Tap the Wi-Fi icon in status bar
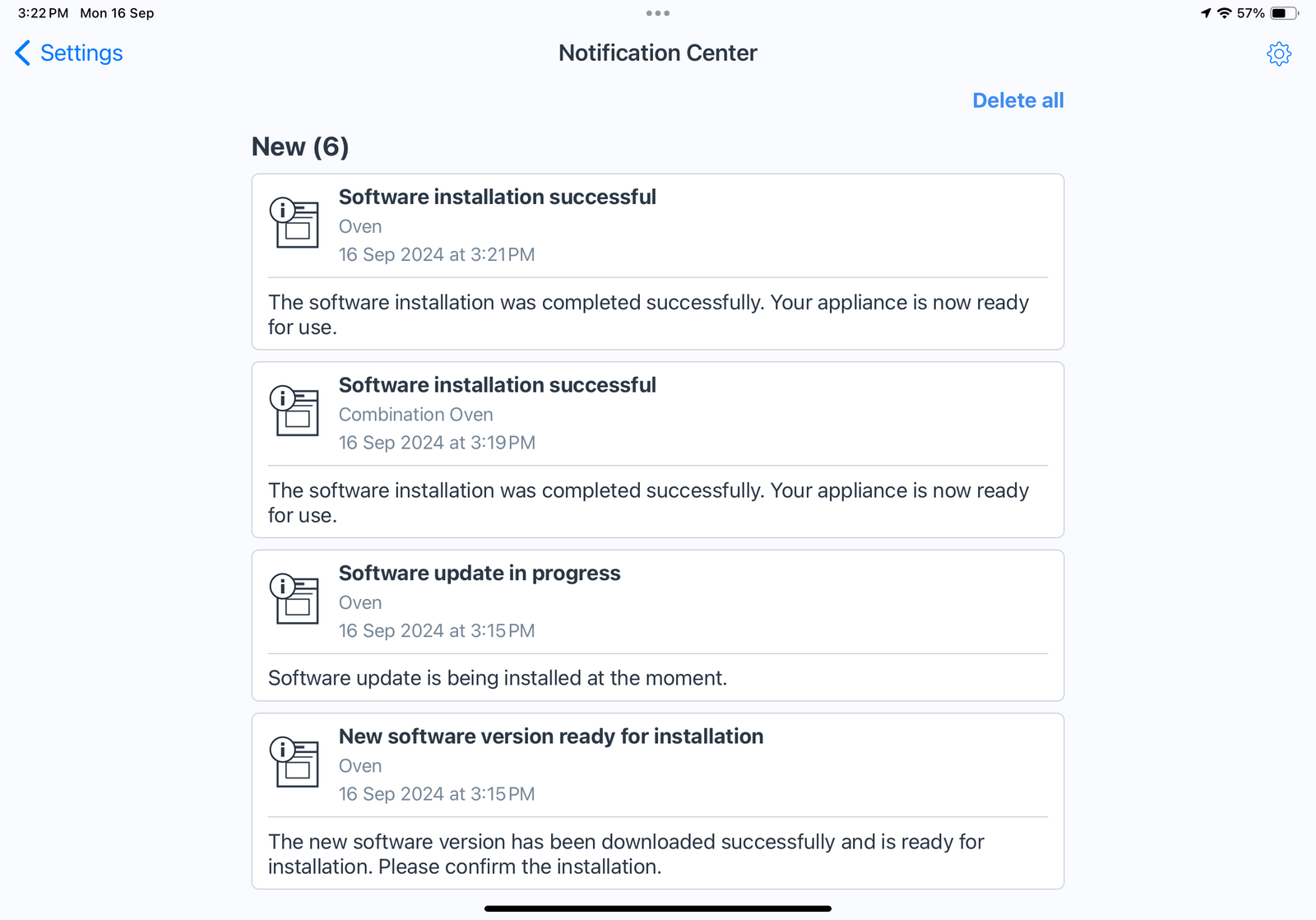This screenshot has width=1316, height=920. tap(1224, 13)
